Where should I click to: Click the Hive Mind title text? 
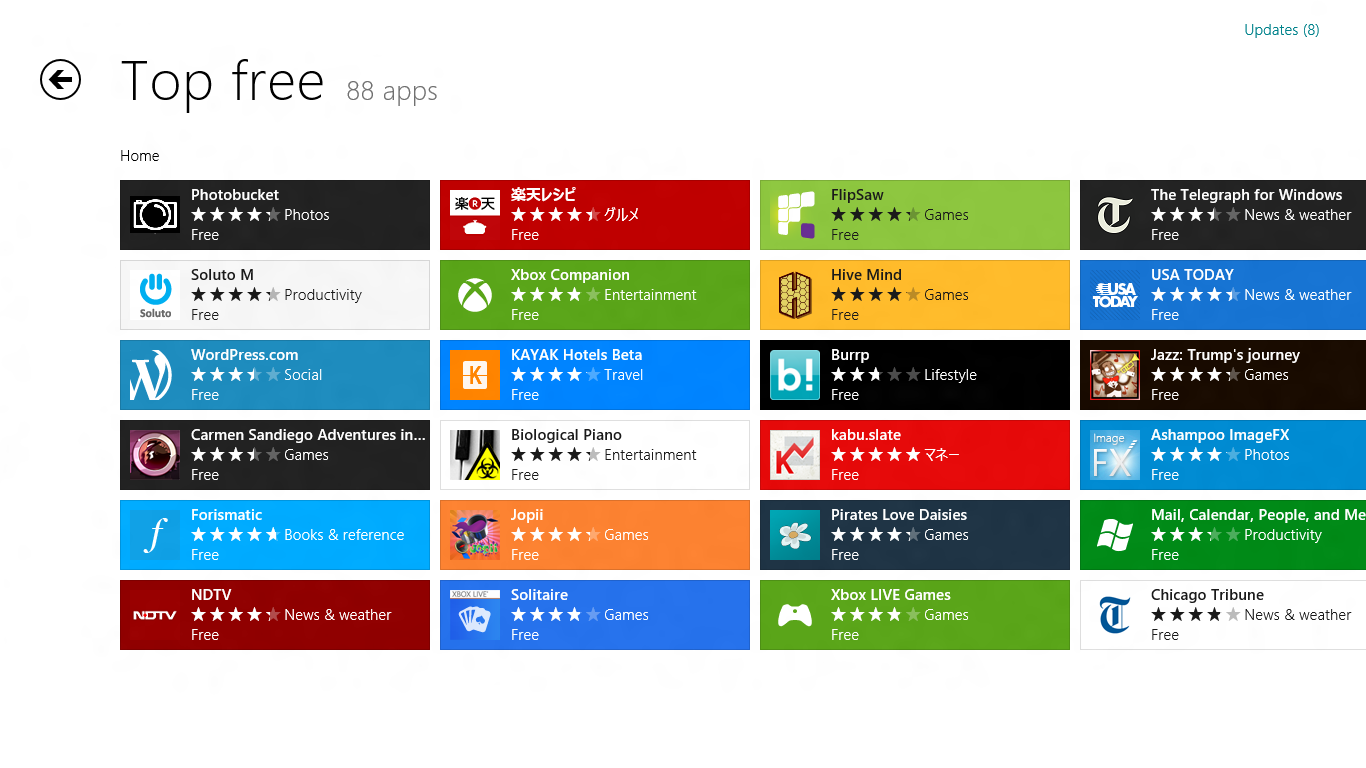[866, 275]
